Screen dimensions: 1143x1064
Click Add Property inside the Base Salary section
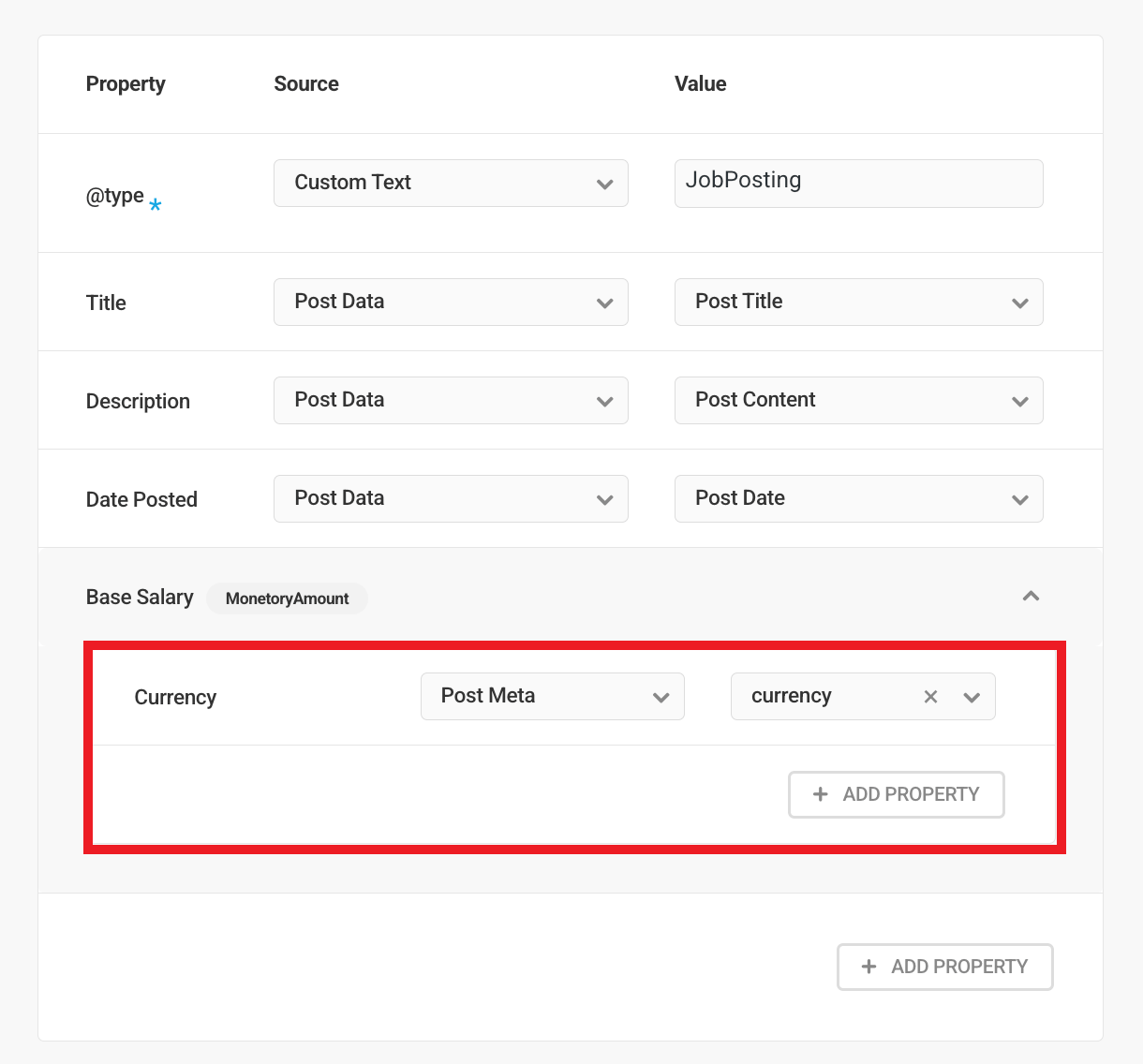[x=896, y=794]
